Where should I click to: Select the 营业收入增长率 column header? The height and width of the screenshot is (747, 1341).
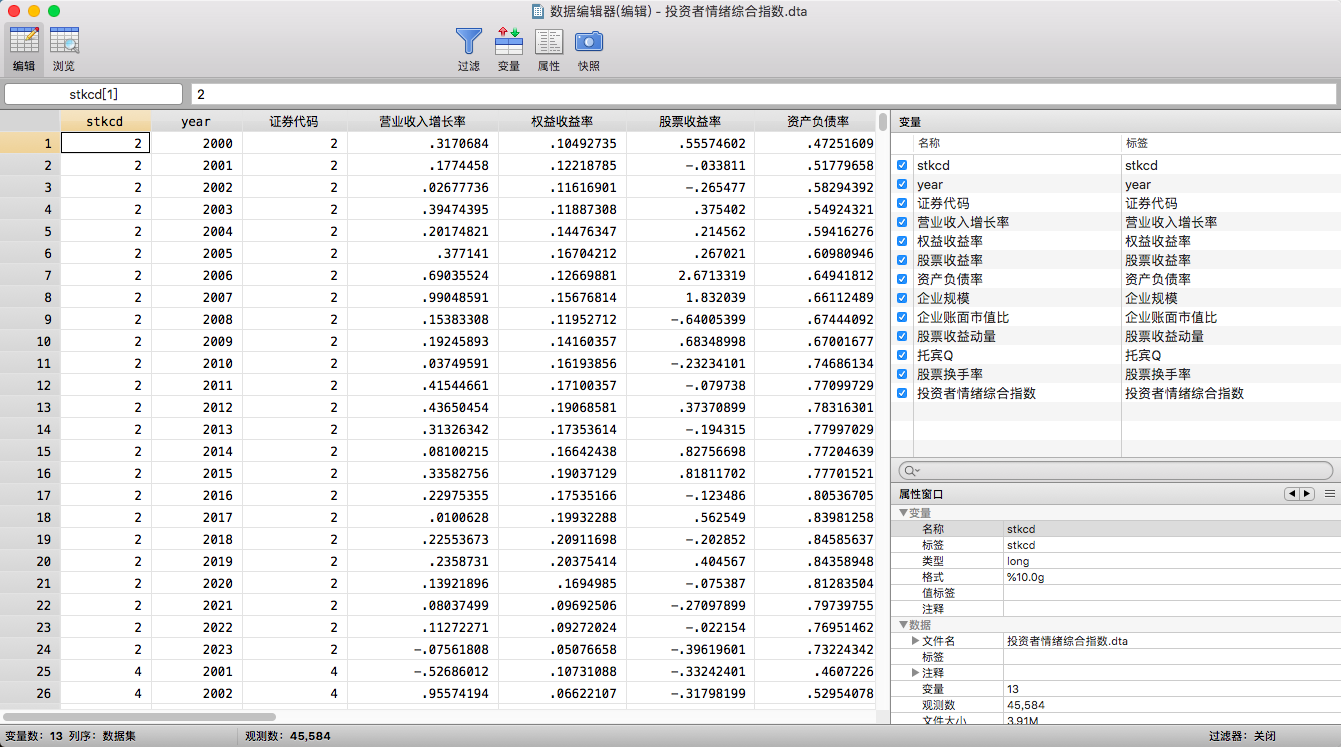click(x=422, y=121)
